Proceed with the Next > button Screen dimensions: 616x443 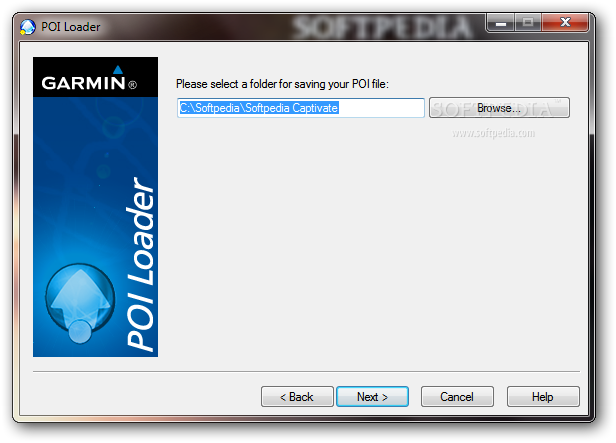[x=372, y=397]
